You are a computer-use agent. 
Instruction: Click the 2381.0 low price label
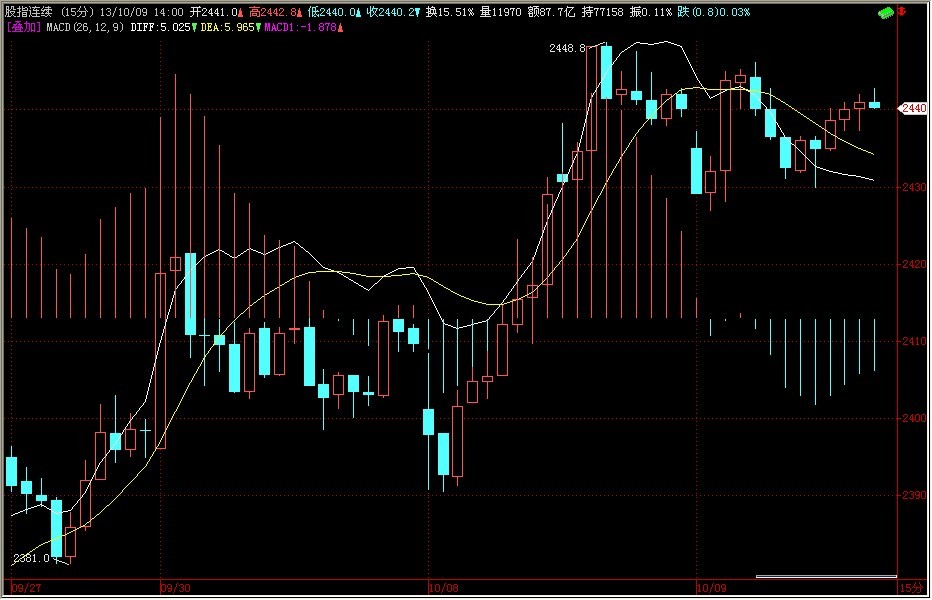click(30, 558)
